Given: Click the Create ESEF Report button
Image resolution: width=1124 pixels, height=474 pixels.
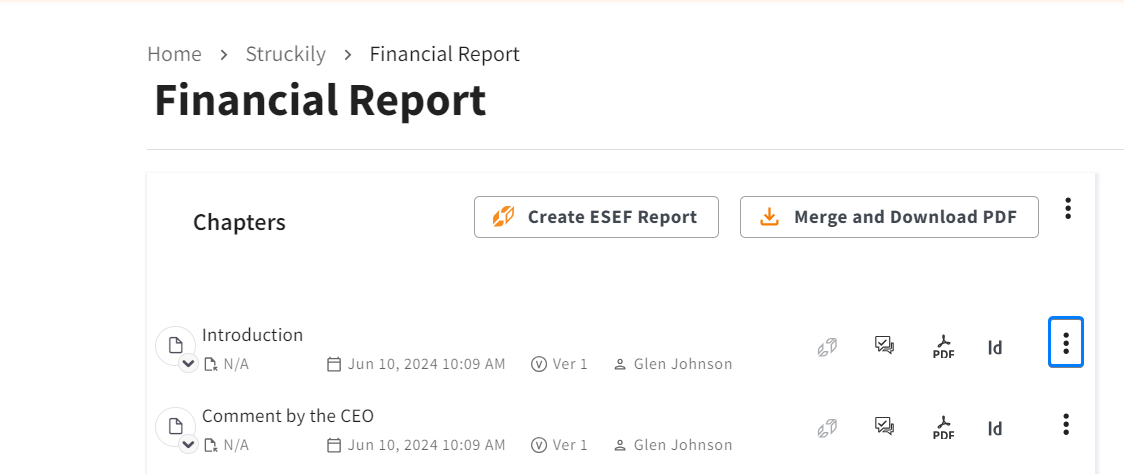Looking at the screenshot, I should point(596,217).
